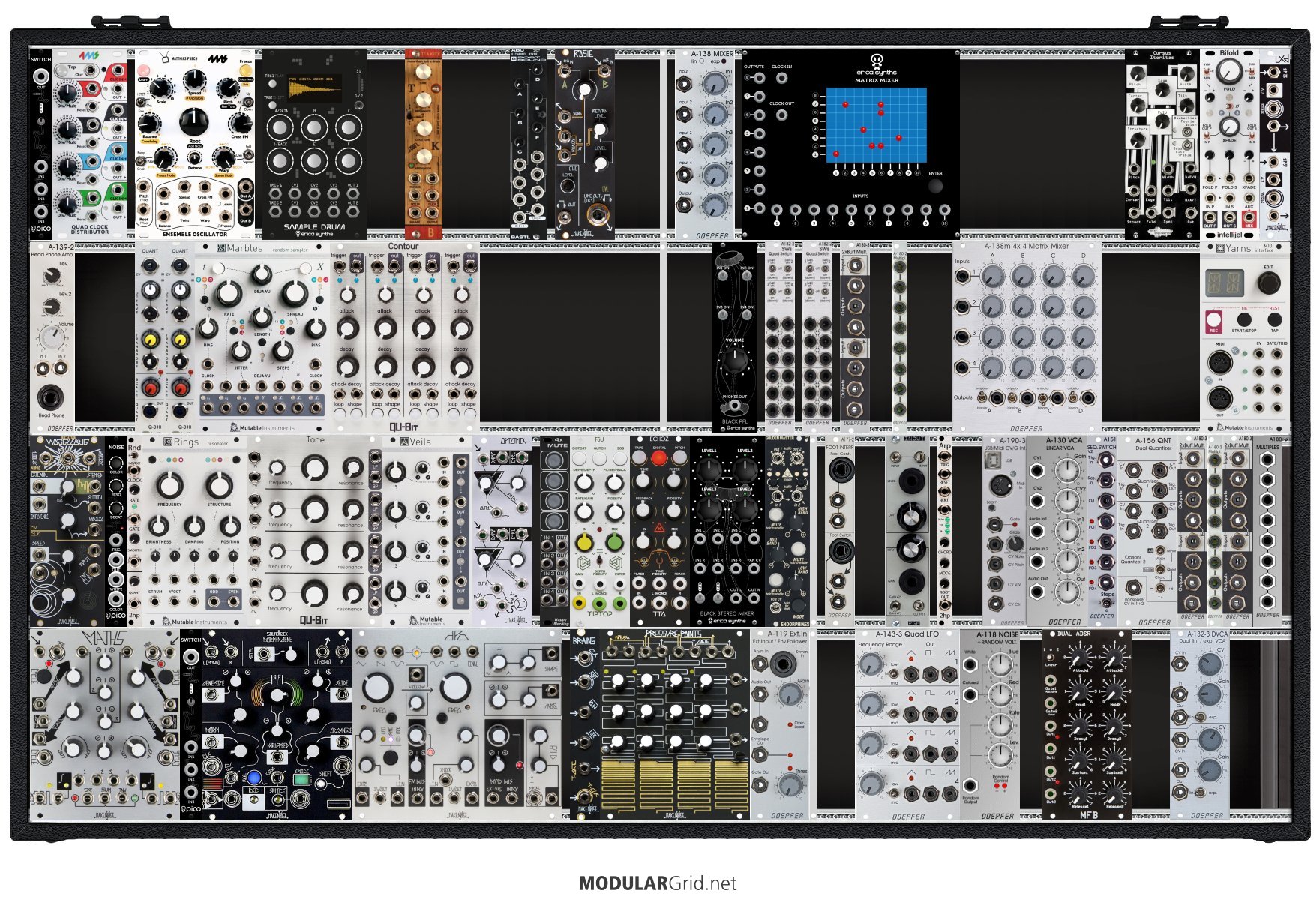The image size is (1316, 899).
Task: Click the large RATE knob on Marbles
Action: click(229, 295)
